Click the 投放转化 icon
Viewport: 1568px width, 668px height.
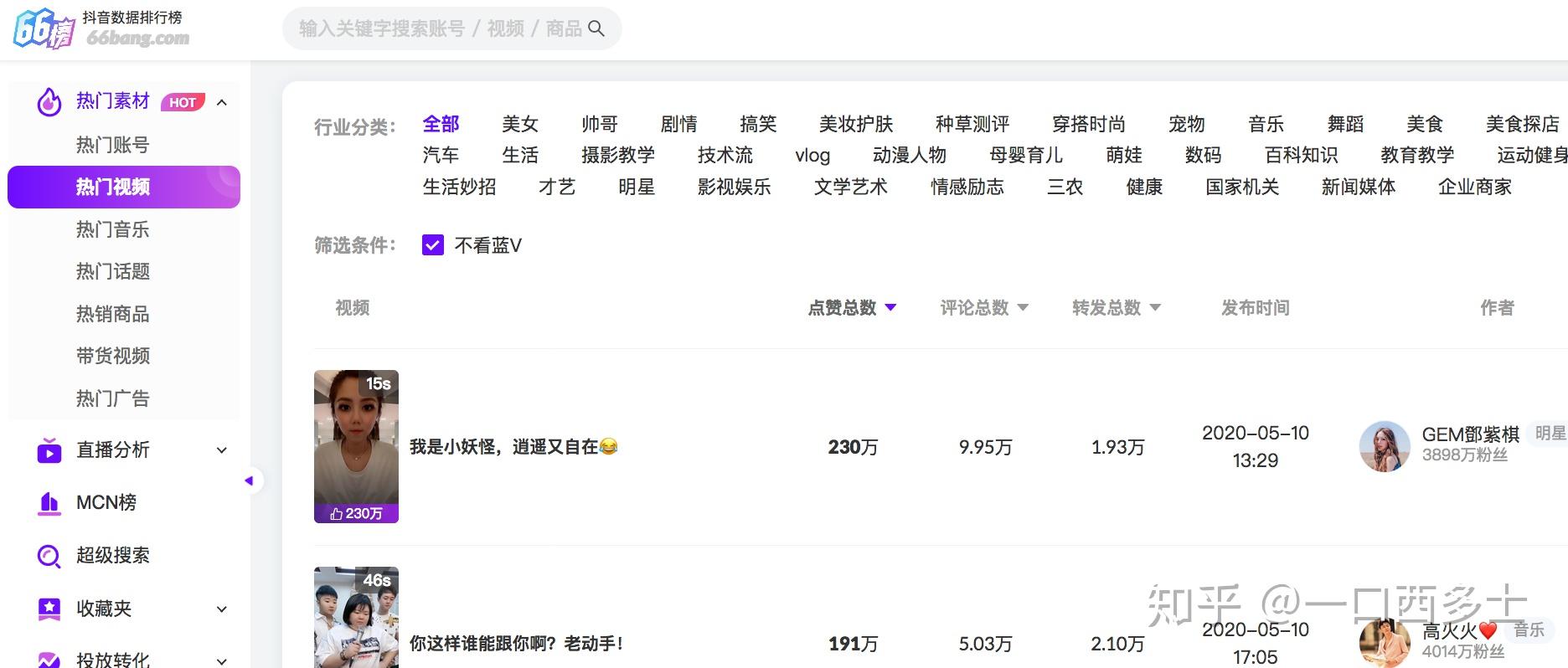(49, 660)
